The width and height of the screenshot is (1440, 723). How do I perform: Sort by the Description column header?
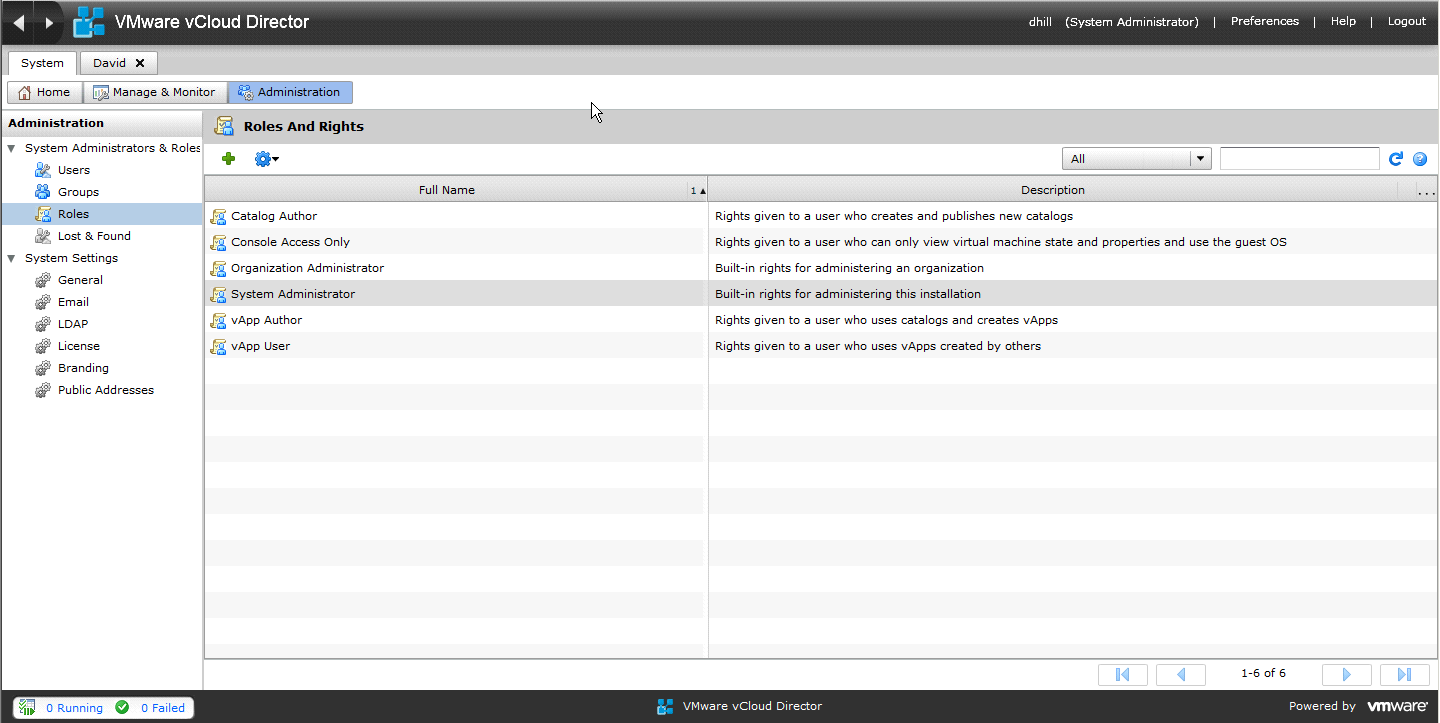point(1053,190)
